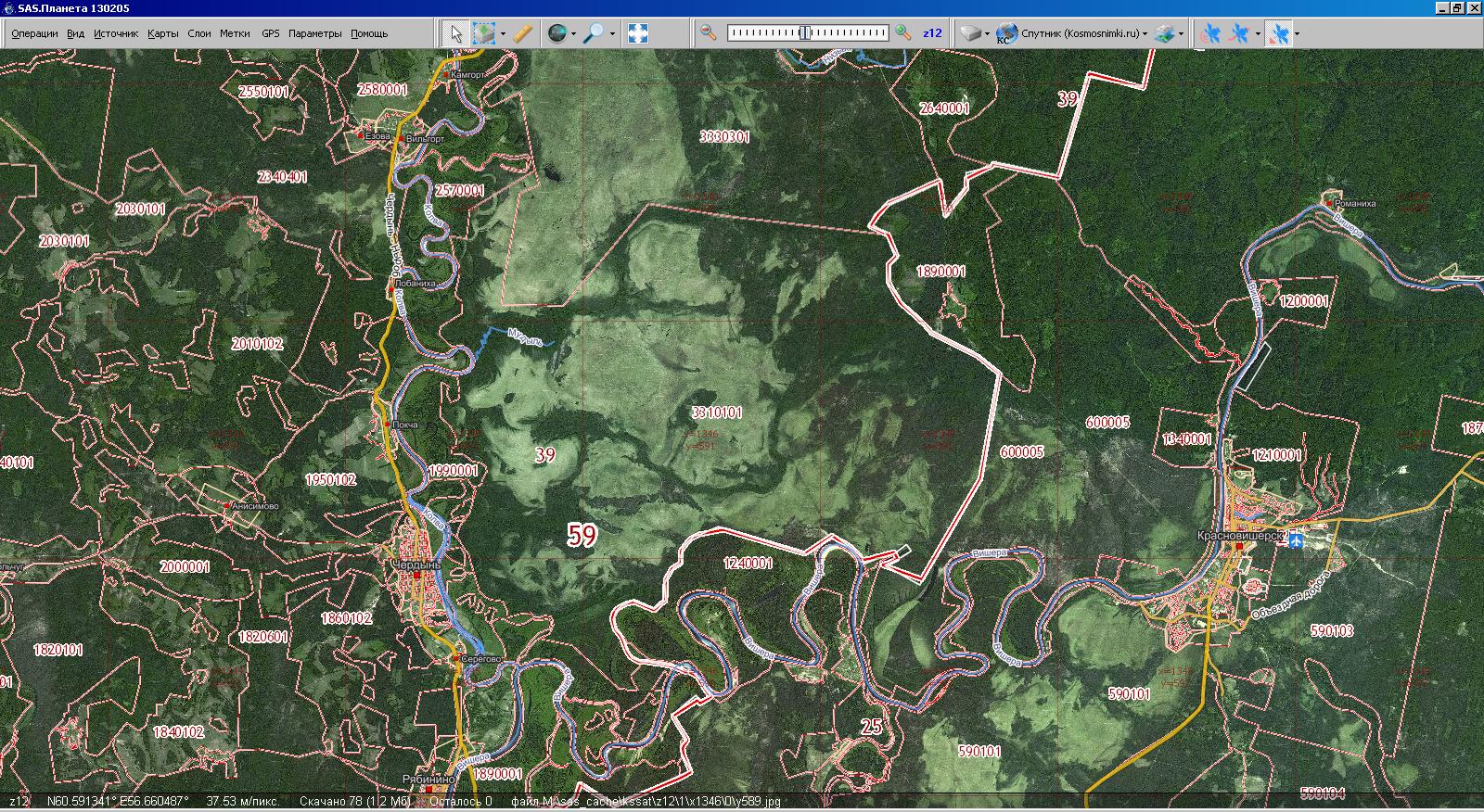The height and width of the screenshot is (812, 1484).
Task: Open the Параметры menu
Action: pyautogui.click(x=314, y=33)
